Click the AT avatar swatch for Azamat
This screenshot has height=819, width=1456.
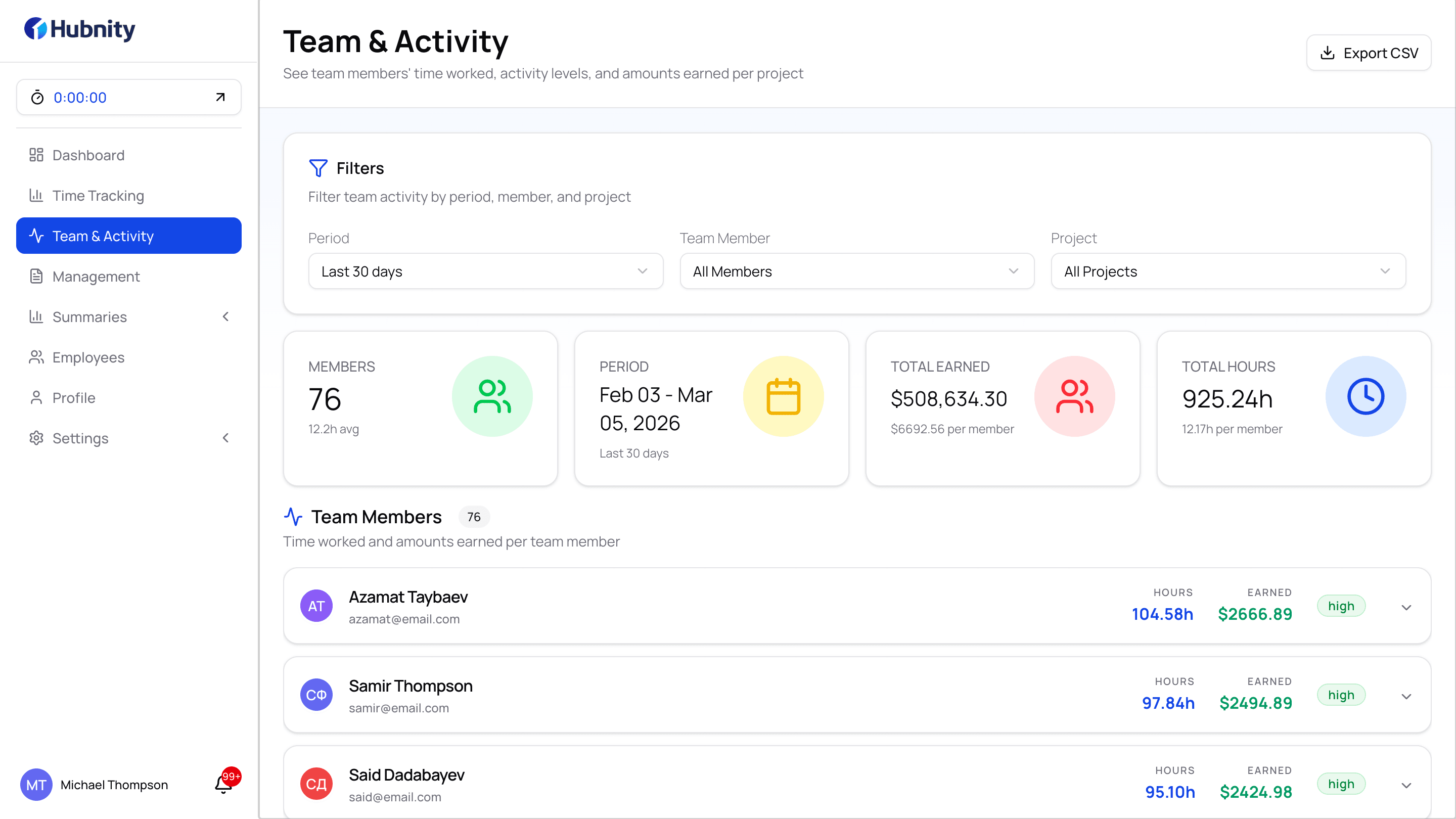tap(316, 605)
